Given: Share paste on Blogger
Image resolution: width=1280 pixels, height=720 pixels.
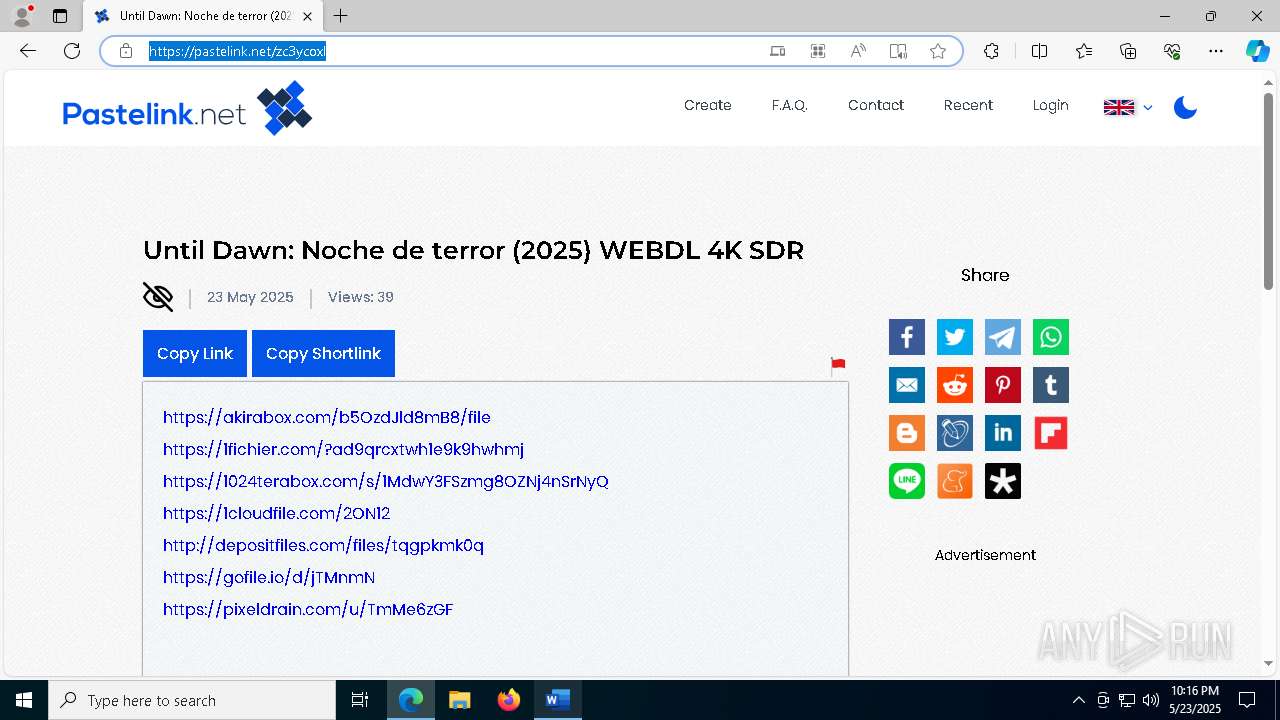Looking at the screenshot, I should (907, 433).
